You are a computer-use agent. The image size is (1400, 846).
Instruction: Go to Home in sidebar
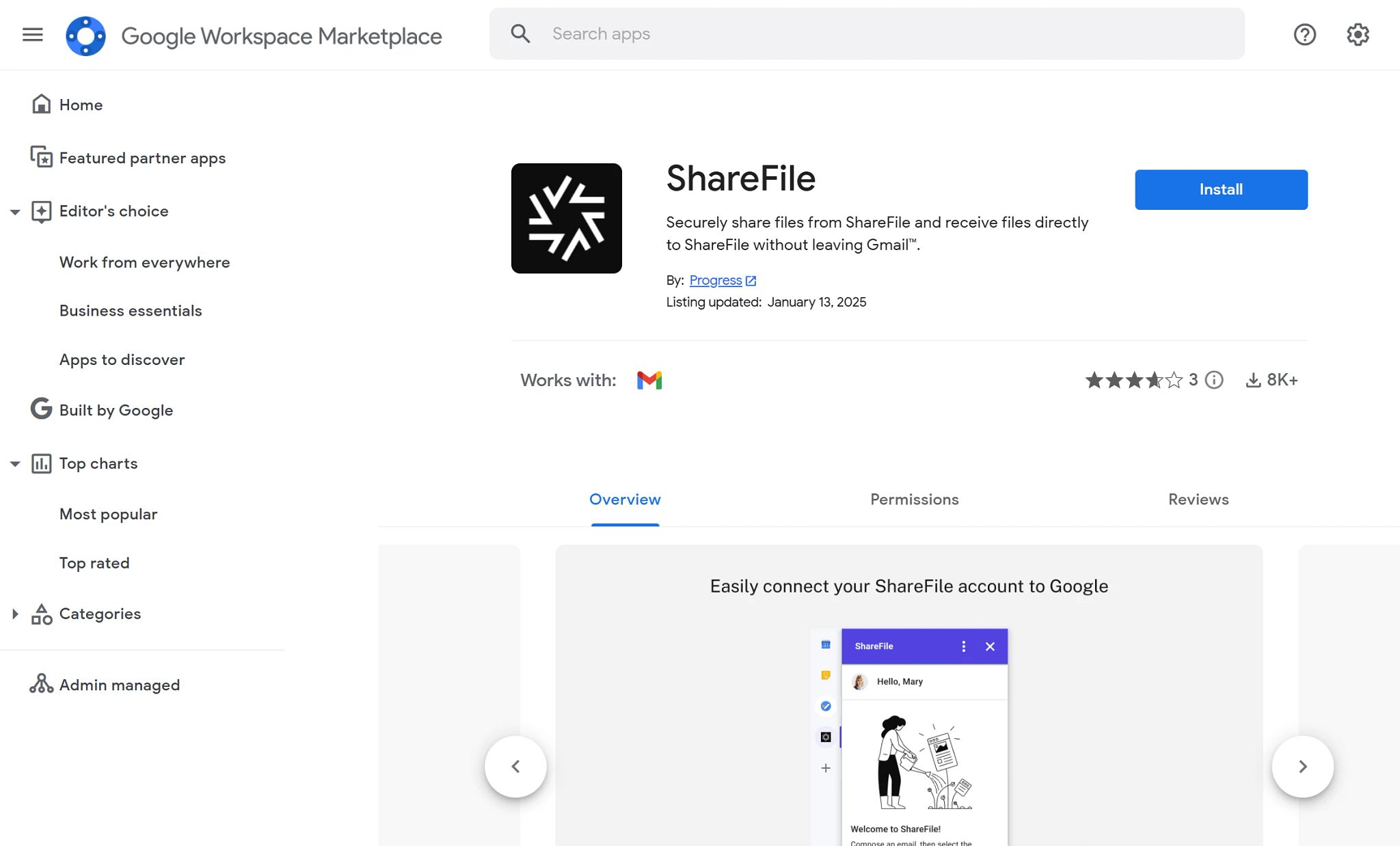81,105
